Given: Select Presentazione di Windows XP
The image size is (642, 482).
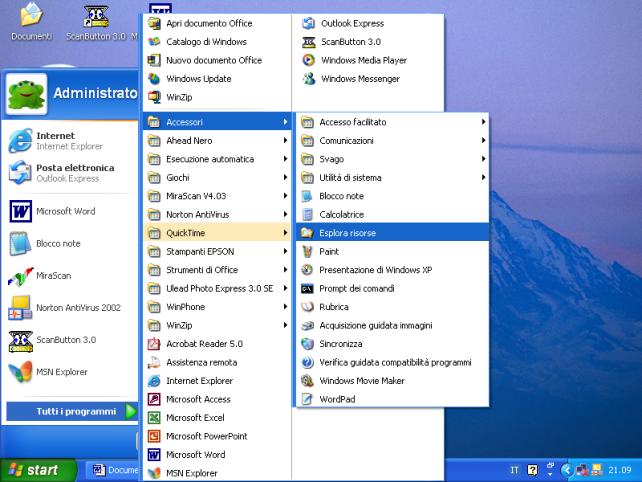Looking at the screenshot, I should [392, 270].
